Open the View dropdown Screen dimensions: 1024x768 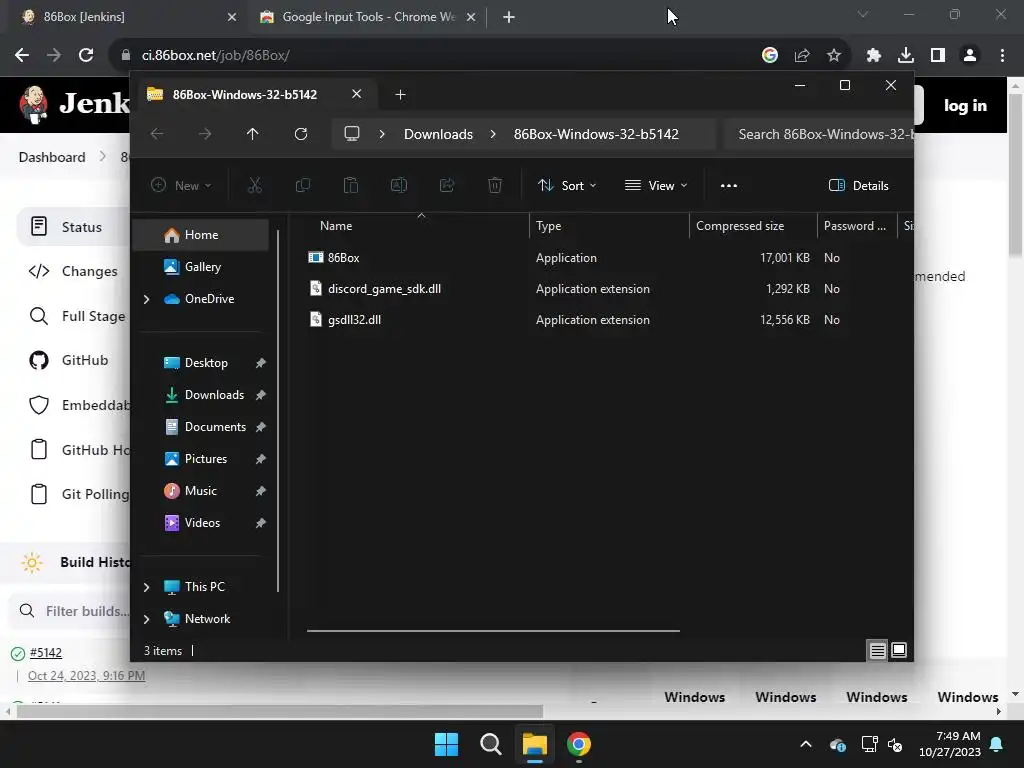point(656,185)
